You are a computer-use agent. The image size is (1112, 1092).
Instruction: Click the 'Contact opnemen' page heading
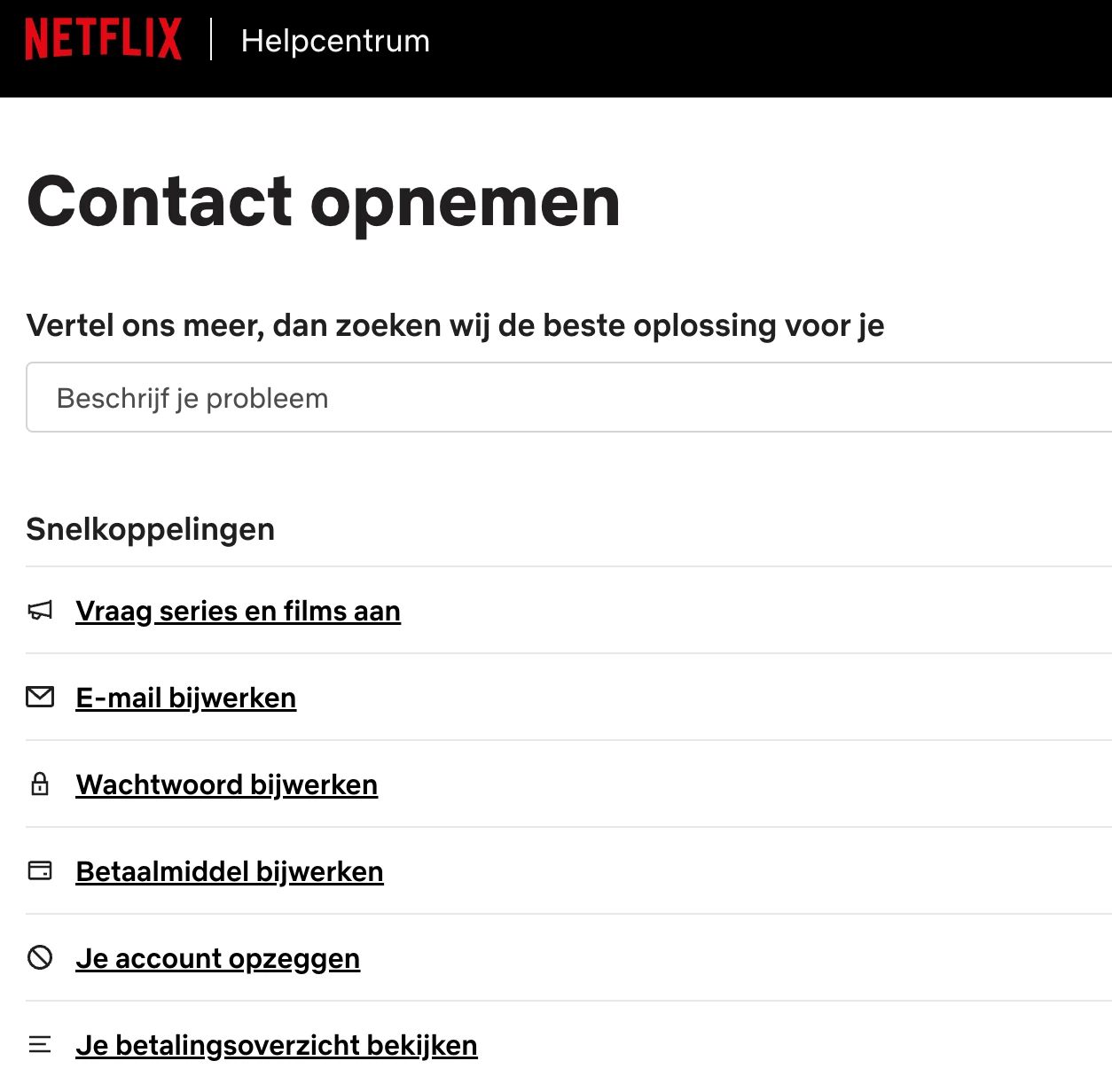click(x=324, y=202)
